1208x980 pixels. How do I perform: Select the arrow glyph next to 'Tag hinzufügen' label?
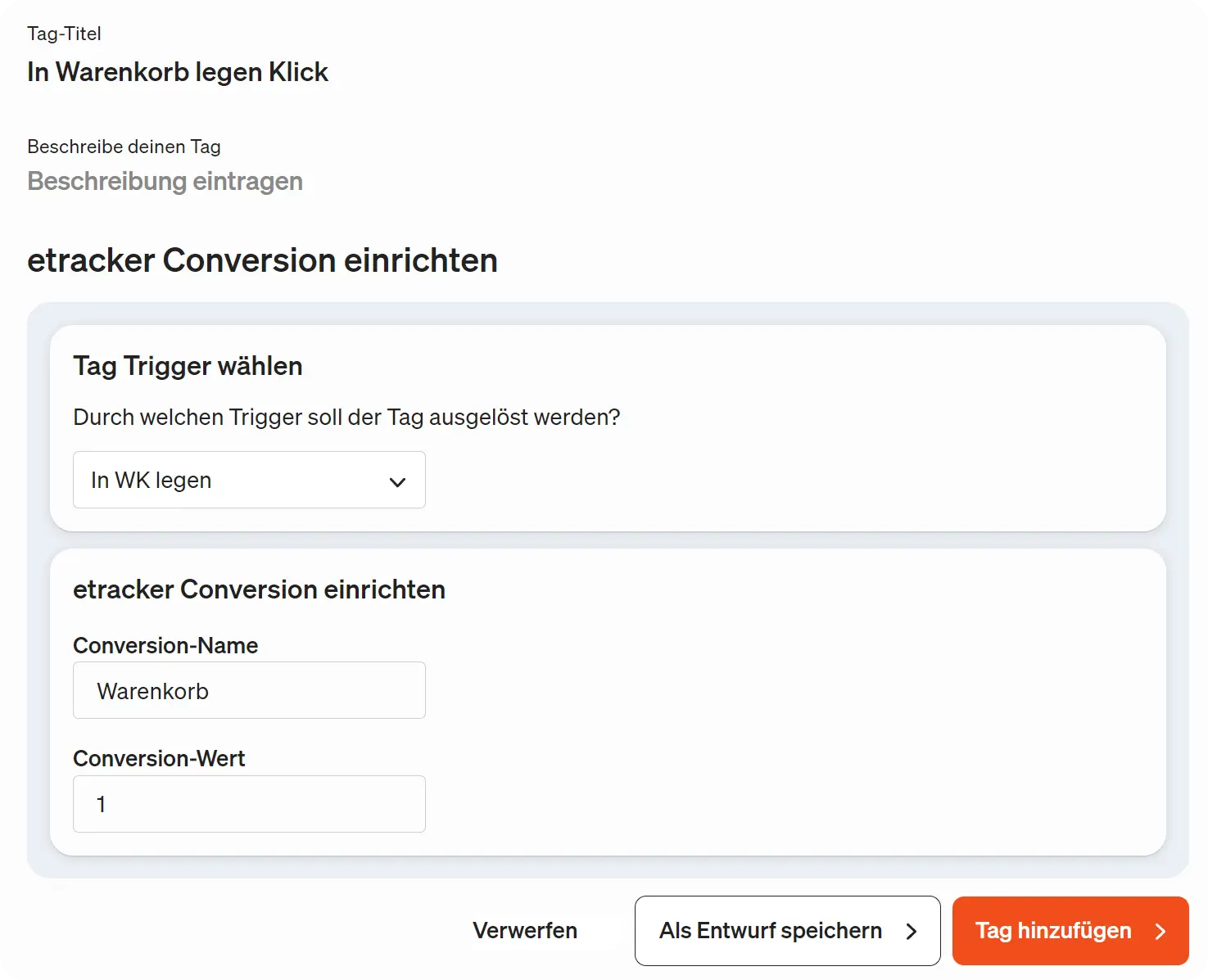1161,931
